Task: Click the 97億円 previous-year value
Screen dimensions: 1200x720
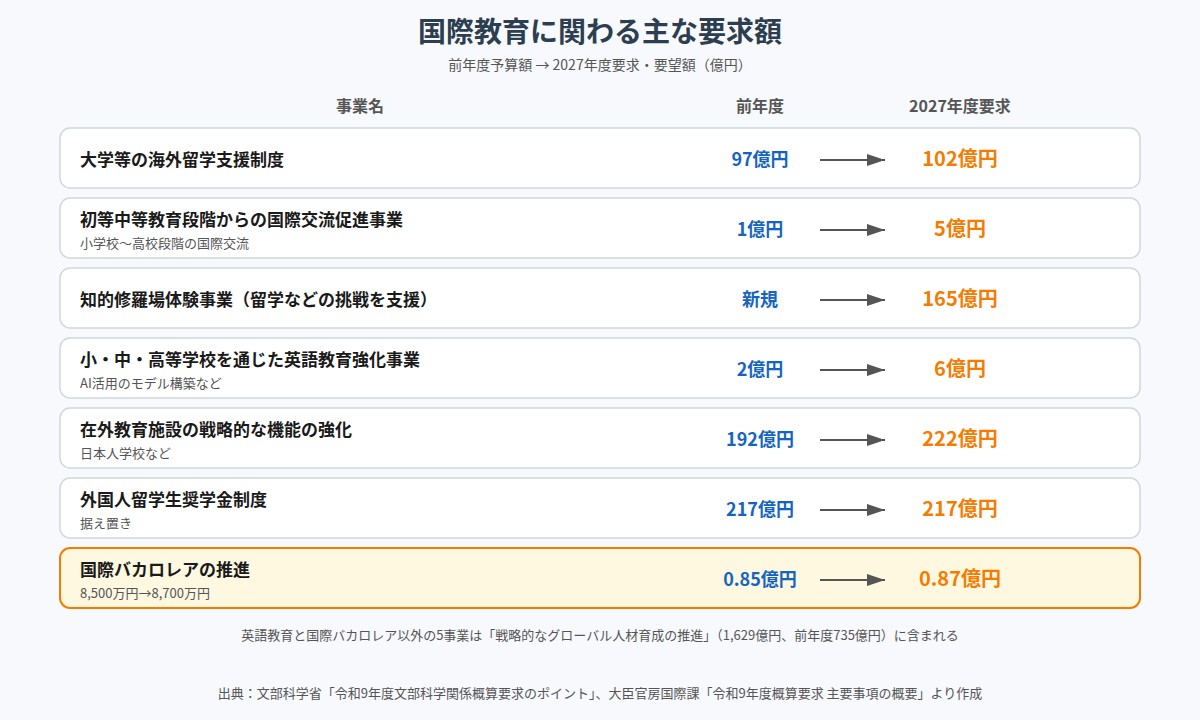Action: click(x=760, y=159)
